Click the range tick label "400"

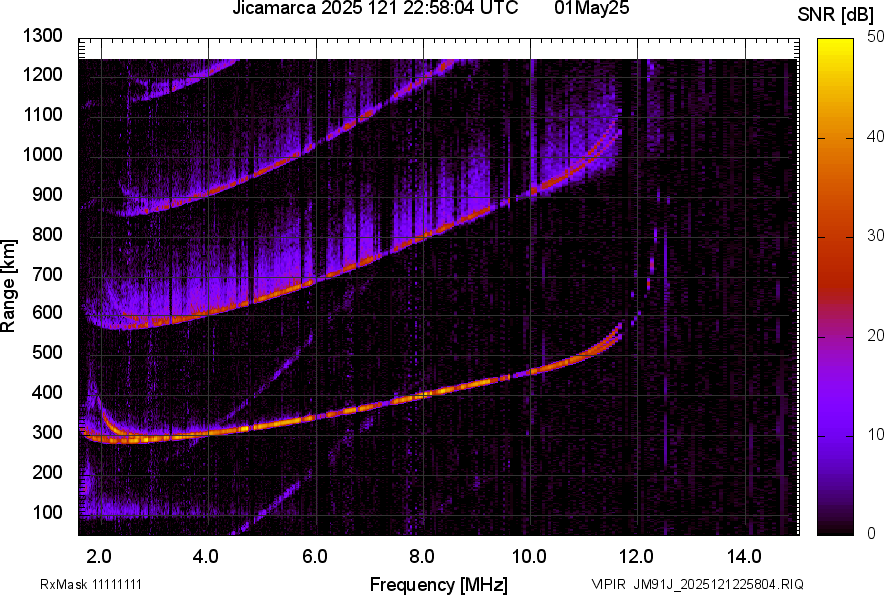click(x=47, y=392)
